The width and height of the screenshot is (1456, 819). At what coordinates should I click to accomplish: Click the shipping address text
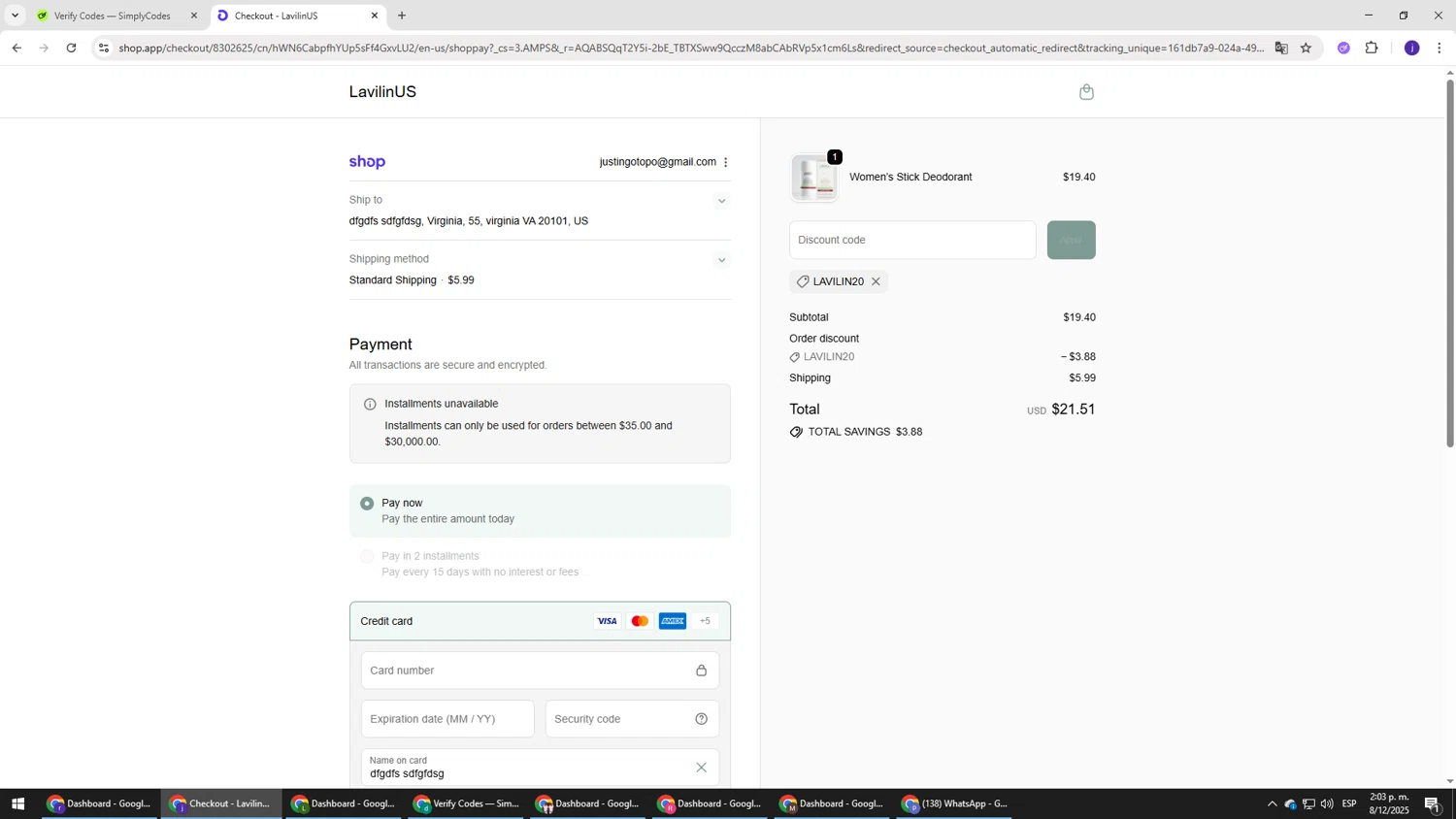click(469, 221)
